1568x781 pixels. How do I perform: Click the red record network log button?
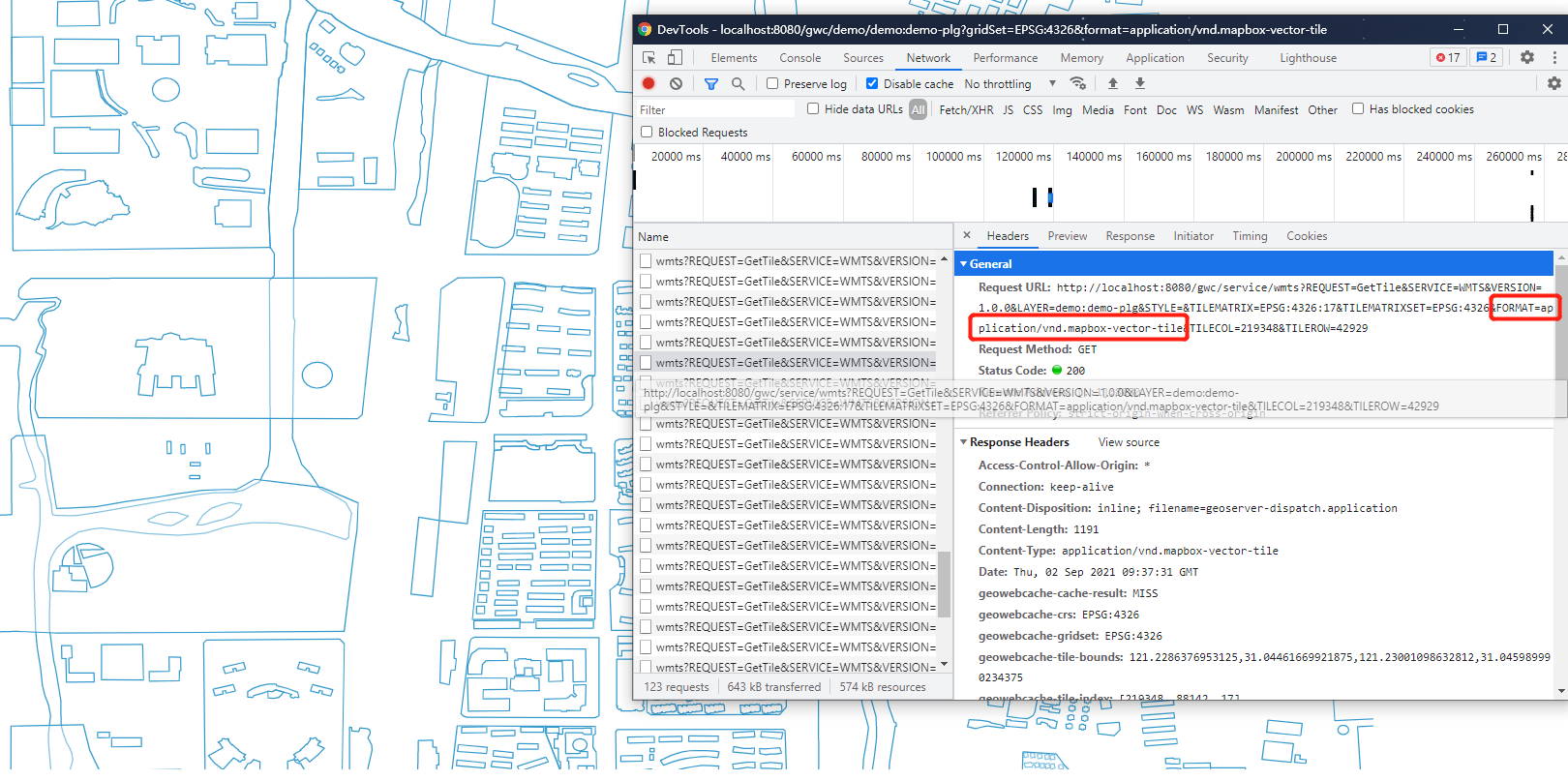point(648,84)
